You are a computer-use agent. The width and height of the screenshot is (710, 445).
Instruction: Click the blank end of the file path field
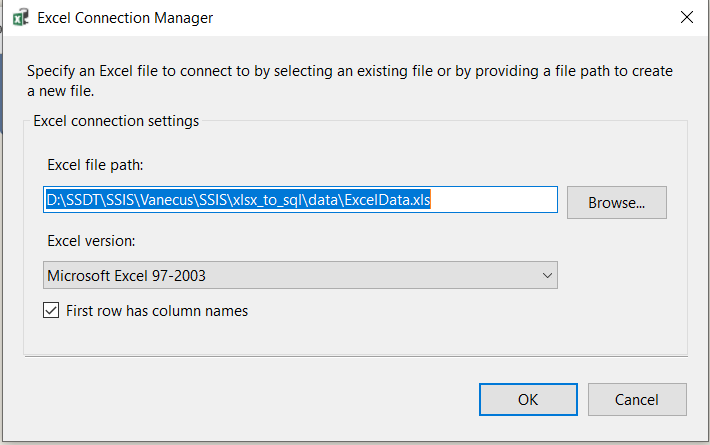pos(500,200)
